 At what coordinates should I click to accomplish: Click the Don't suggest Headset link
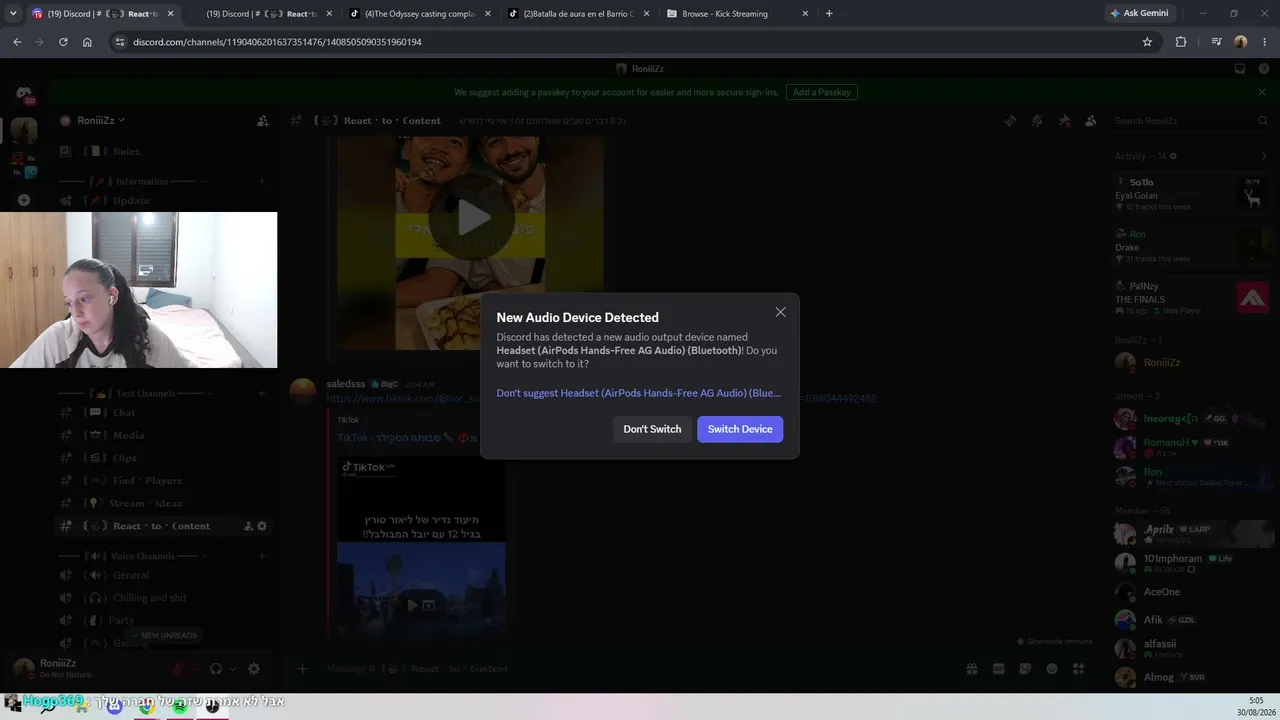coord(638,393)
